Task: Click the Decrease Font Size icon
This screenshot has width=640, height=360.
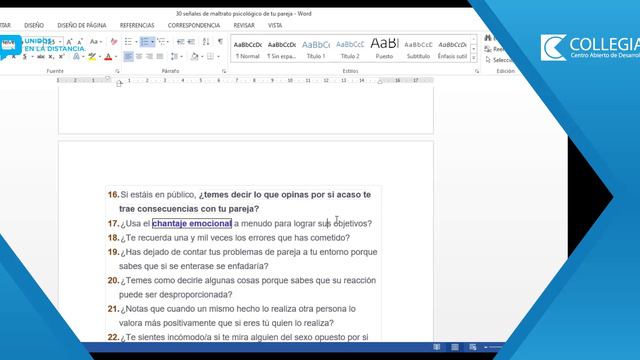Action: pos(80,42)
